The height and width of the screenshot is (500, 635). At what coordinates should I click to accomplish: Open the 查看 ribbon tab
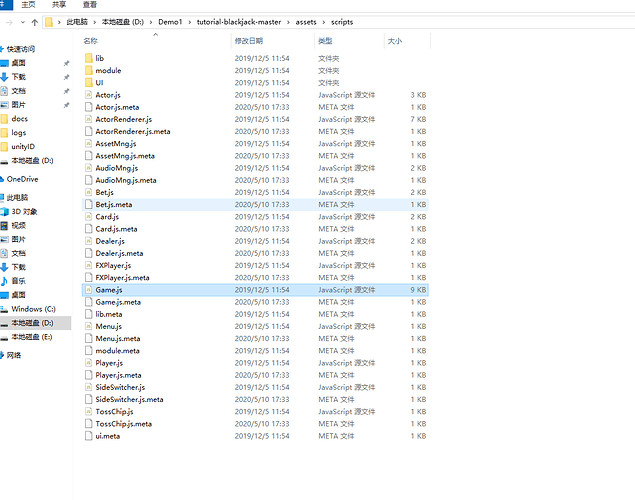click(x=90, y=5)
